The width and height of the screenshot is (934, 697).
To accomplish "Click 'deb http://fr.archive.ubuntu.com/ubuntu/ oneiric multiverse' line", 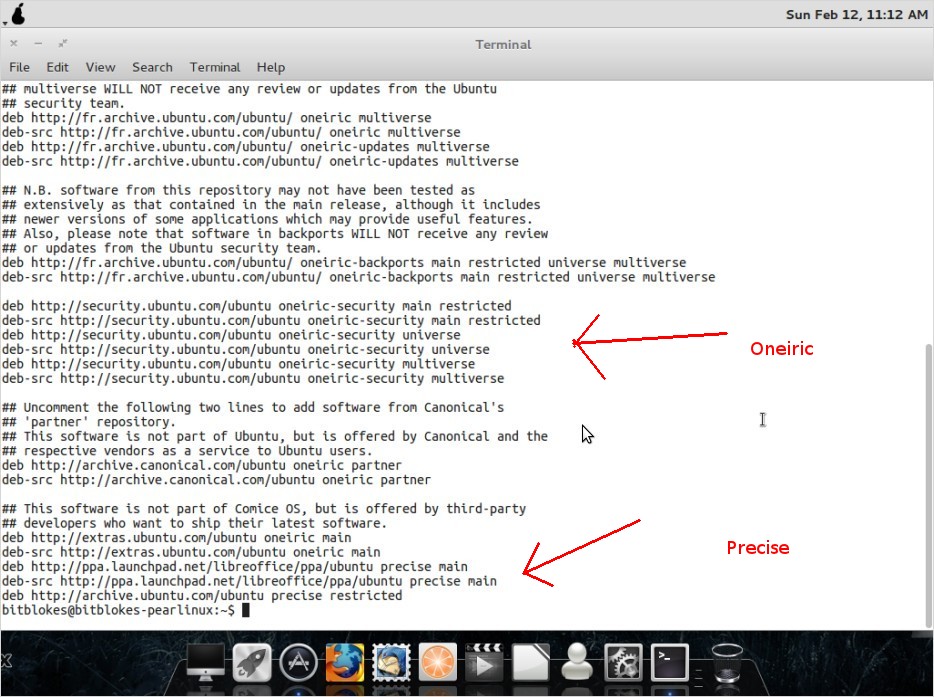I will click(216, 118).
